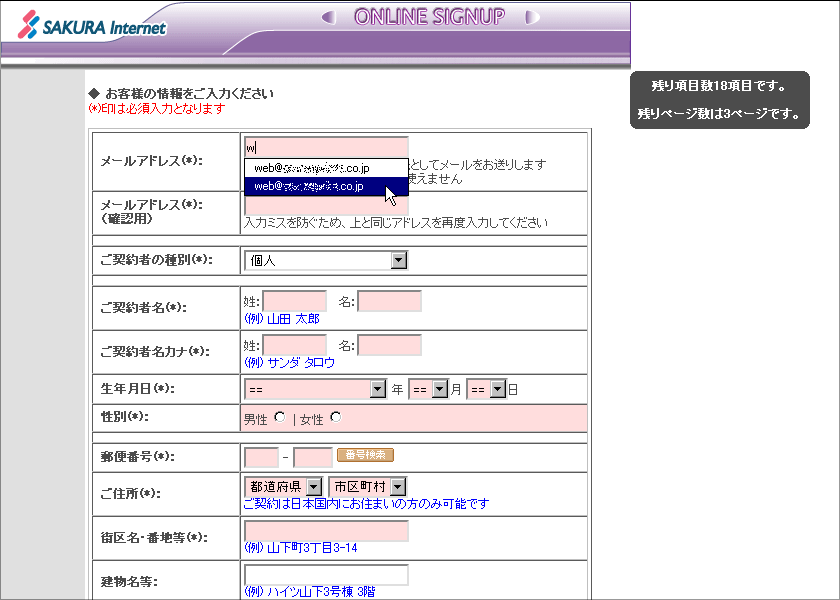The image size is (840, 600).
Task: Focus the メールアドレス email input field
Action: [x=326, y=147]
